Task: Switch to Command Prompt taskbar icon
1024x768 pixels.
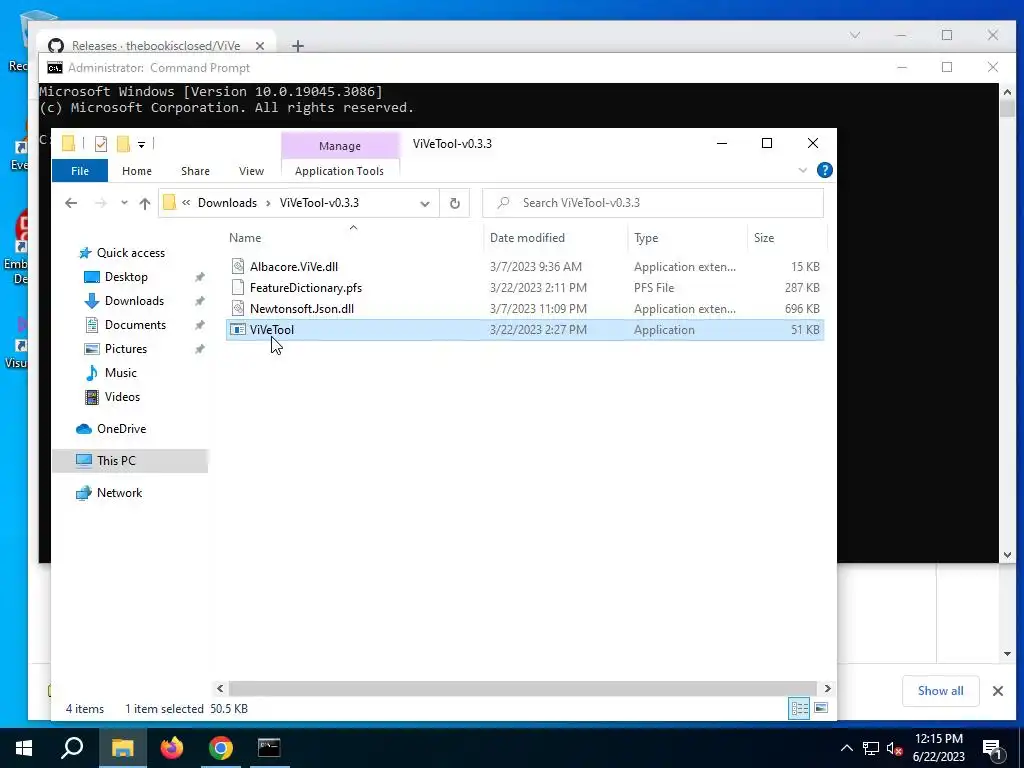Action: pos(269,748)
